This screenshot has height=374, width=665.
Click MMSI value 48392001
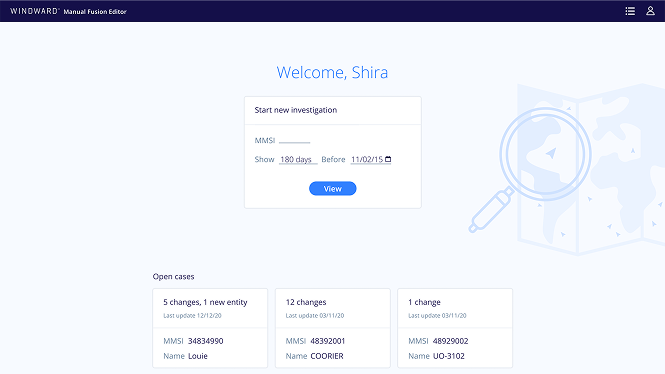coord(328,341)
